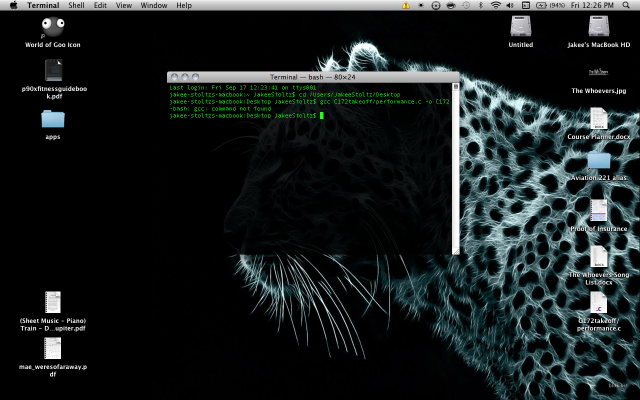Screen dimensions: 640x400
Task: Click the green Terminal cursor prompt
Action: (322, 116)
